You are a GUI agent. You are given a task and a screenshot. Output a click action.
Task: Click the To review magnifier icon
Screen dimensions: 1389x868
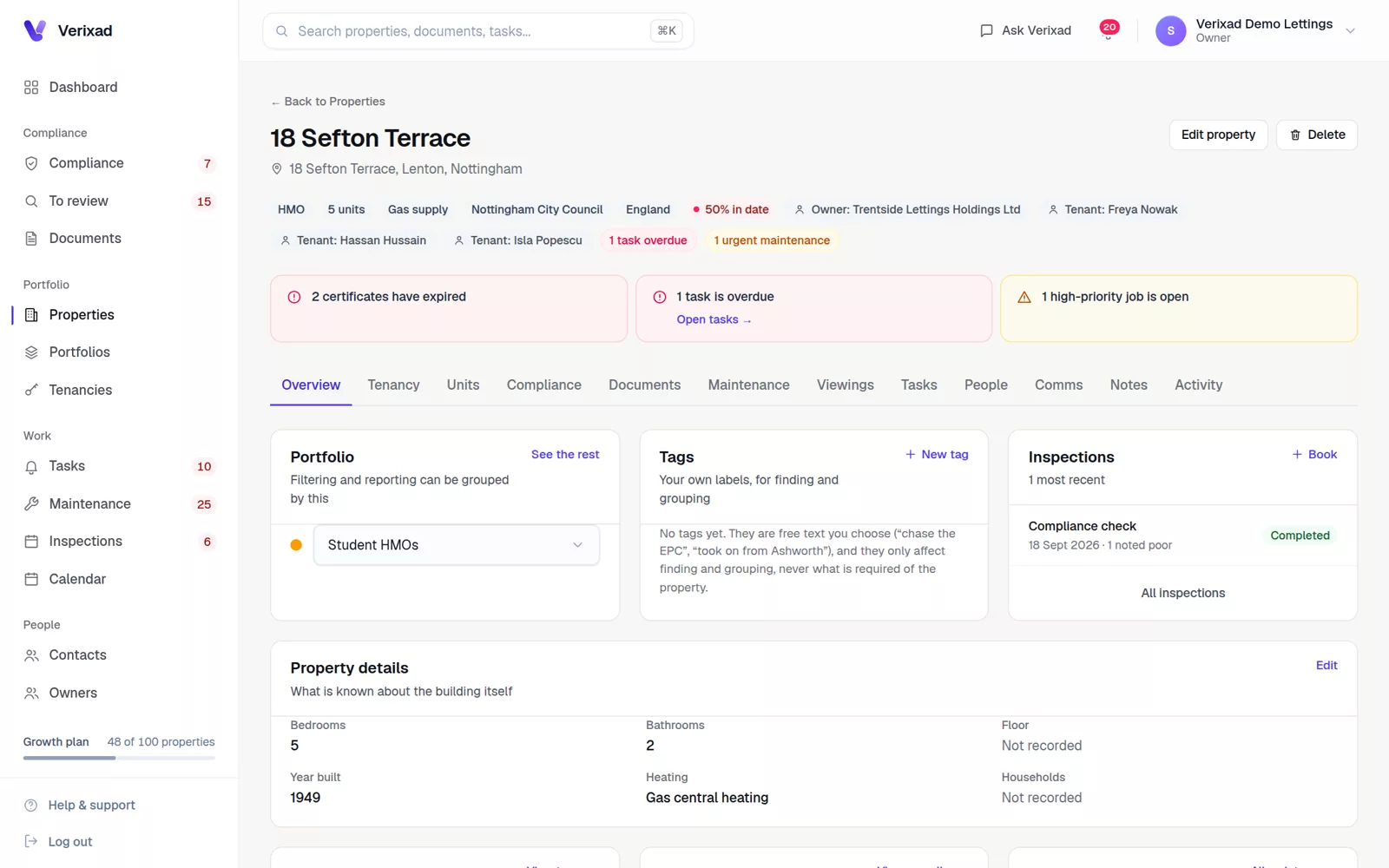[31, 201]
